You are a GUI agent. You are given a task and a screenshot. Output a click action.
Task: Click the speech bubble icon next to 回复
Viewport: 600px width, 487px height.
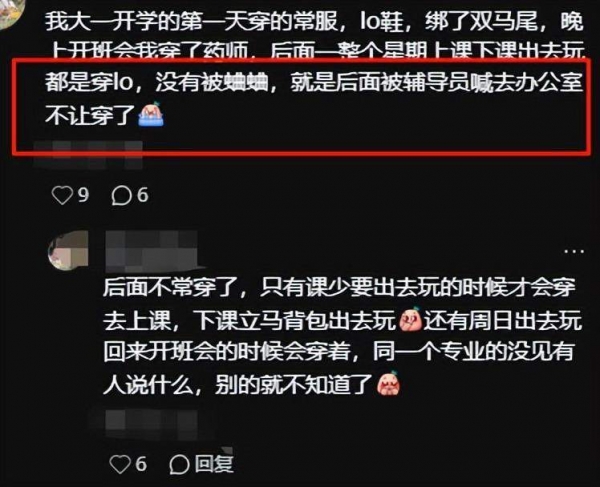(x=180, y=464)
